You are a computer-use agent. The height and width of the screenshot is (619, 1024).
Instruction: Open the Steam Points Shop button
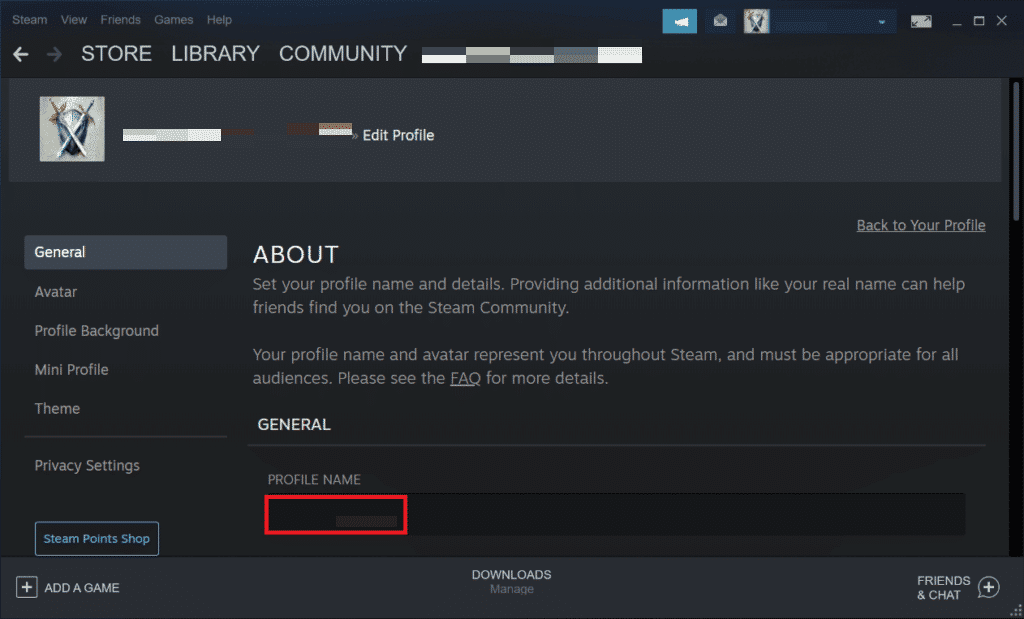click(97, 539)
